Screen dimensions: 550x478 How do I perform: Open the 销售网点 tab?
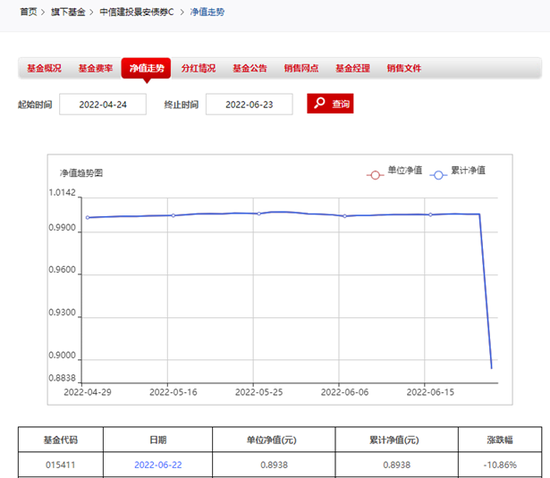pyautogui.click(x=301, y=68)
